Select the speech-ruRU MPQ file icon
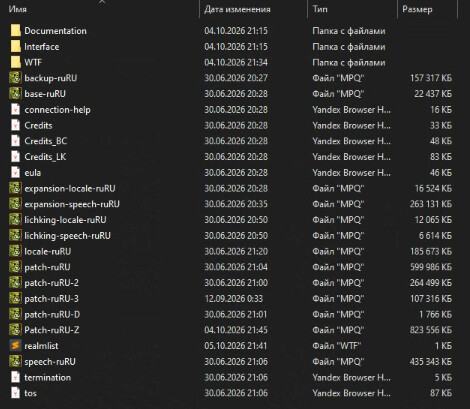 point(15,361)
